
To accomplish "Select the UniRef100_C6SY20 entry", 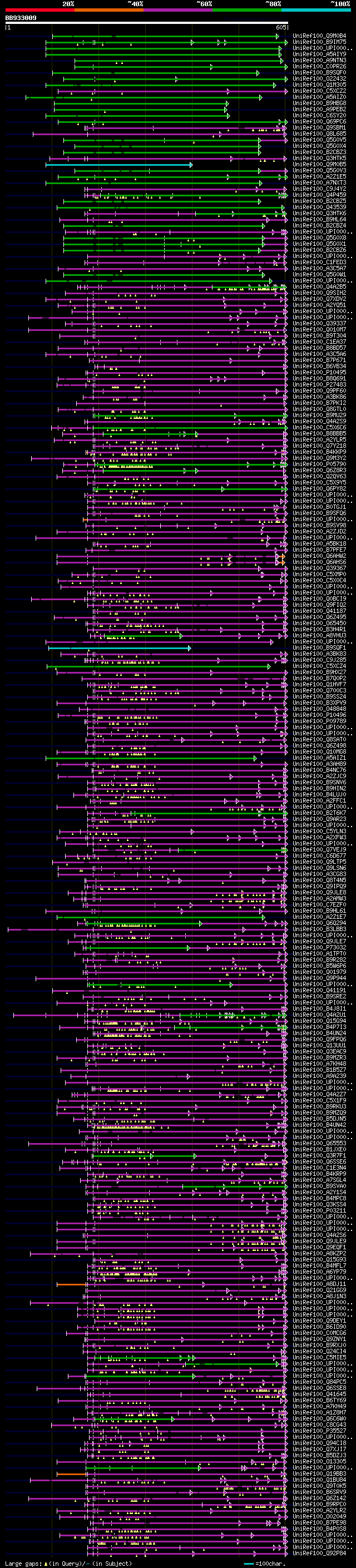I will [x=319, y=115].
